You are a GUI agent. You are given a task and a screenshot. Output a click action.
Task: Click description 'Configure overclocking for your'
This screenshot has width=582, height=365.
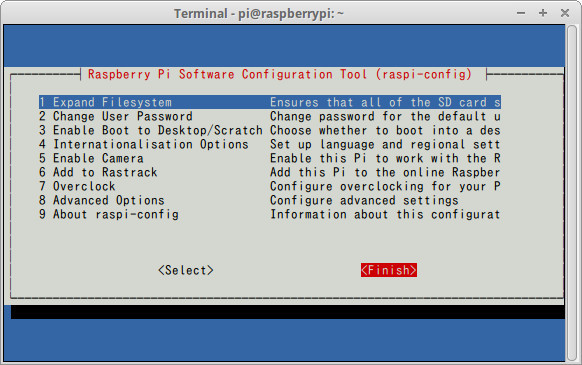pos(385,186)
